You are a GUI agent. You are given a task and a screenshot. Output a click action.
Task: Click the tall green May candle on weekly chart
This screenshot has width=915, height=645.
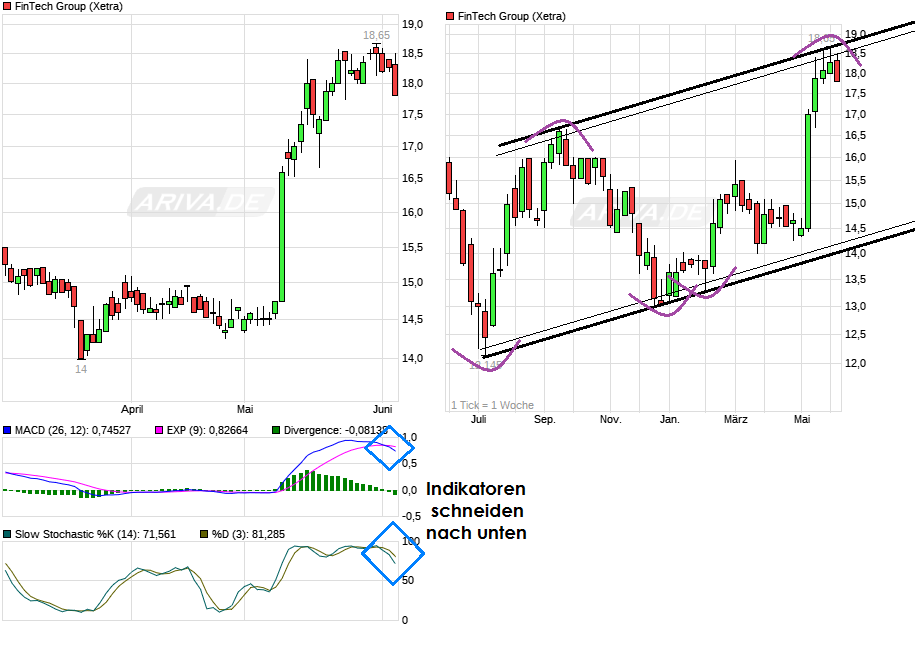point(808,171)
